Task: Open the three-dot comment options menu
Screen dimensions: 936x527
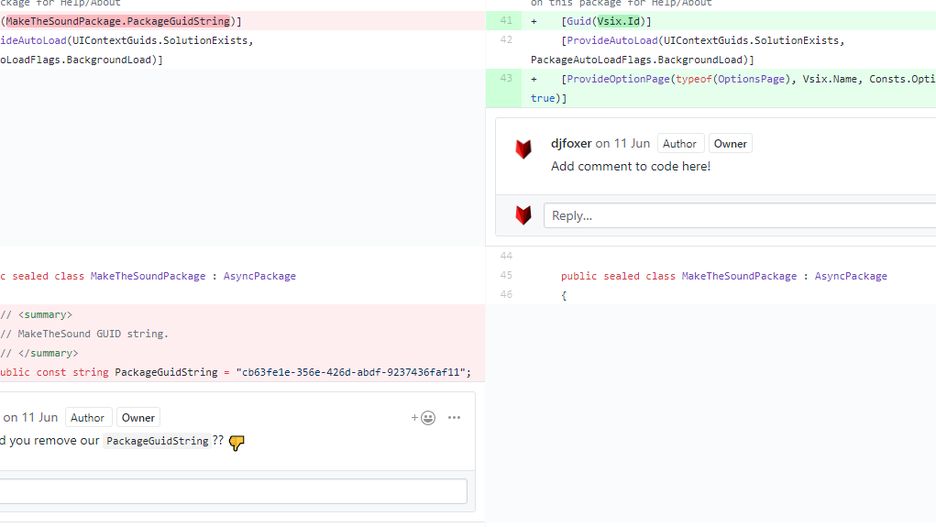Action: pyautogui.click(x=454, y=418)
